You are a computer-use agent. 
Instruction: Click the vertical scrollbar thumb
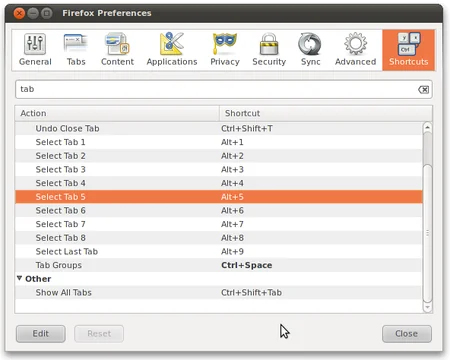(427, 233)
